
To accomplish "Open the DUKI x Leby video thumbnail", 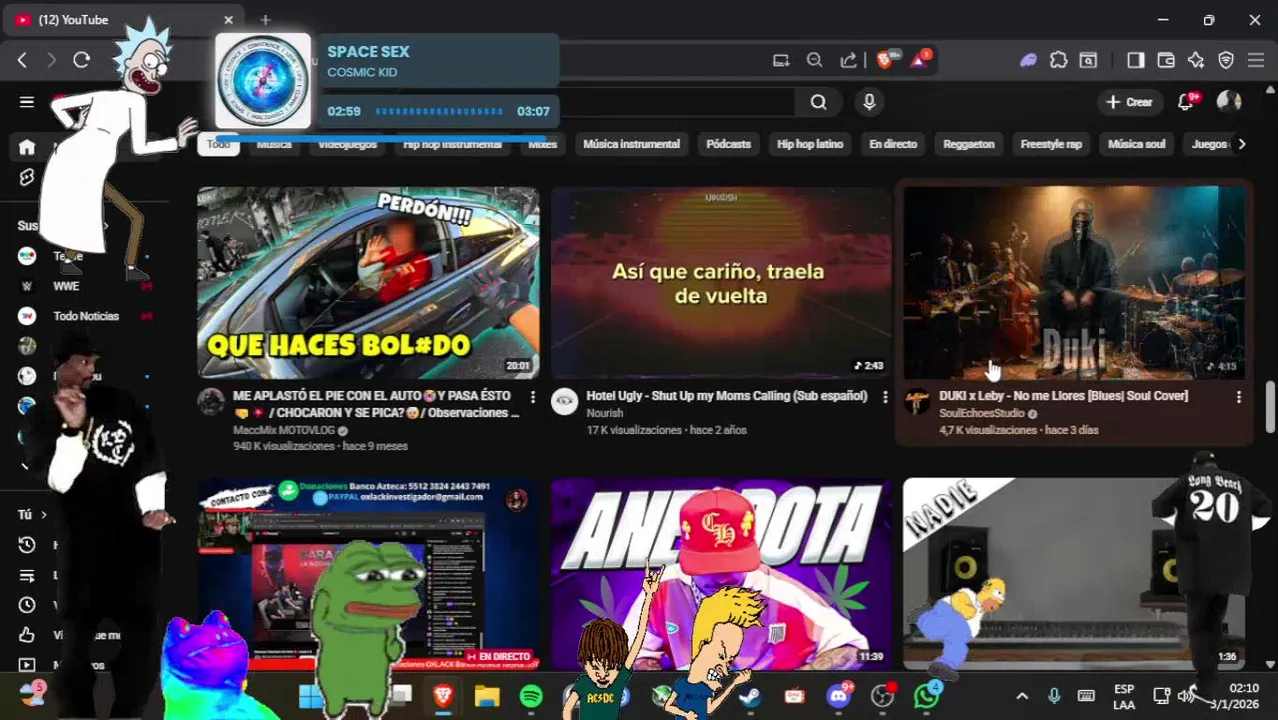I will tap(1075, 283).
